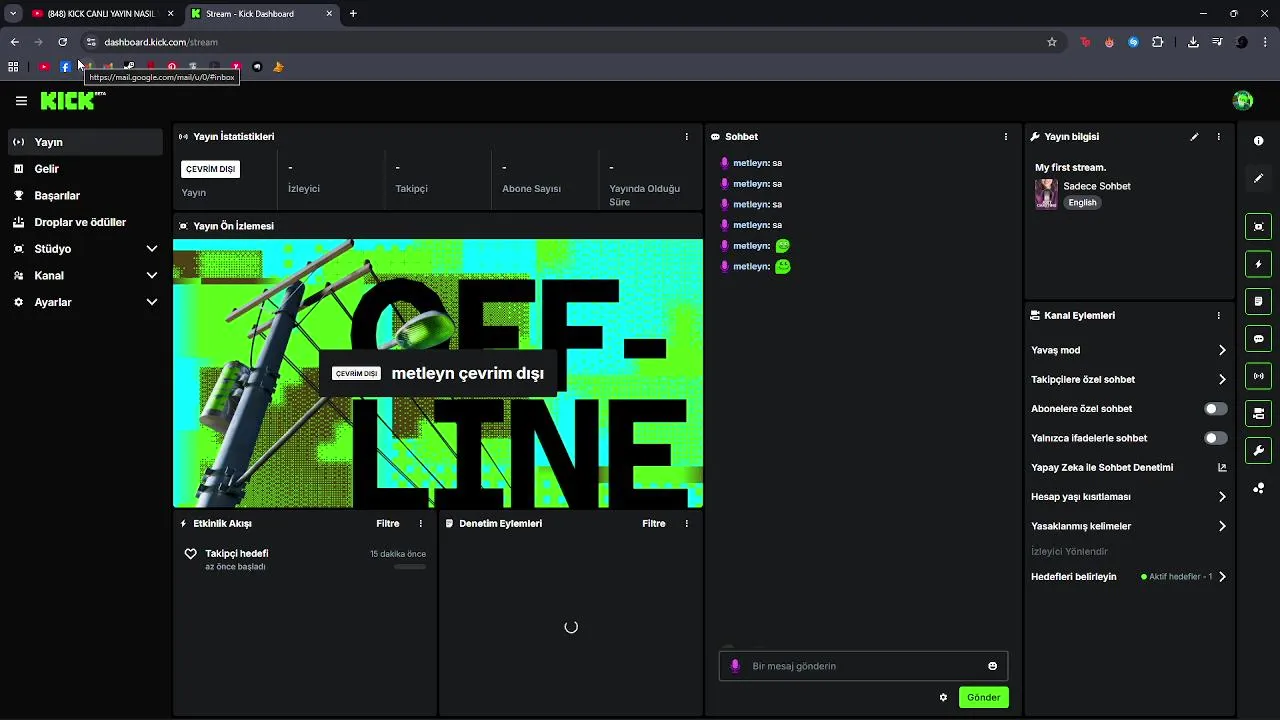Viewport: 1280px width, 720px height.
Task: Open browser downloads icon in toolbar
Action: click(x=1193, y=42)
